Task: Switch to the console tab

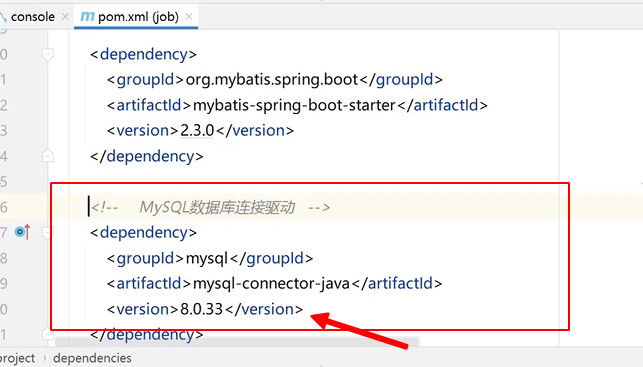Action: tap(32, 17)
